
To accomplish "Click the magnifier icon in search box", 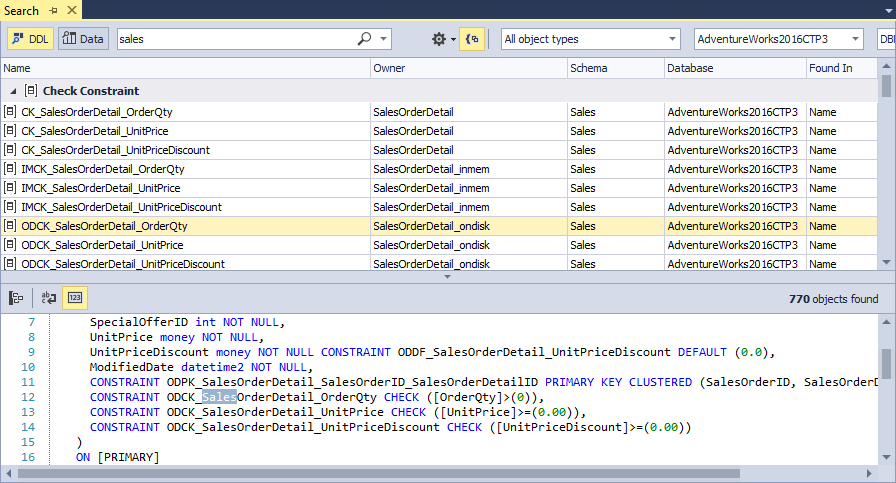I will coord(364,39).
